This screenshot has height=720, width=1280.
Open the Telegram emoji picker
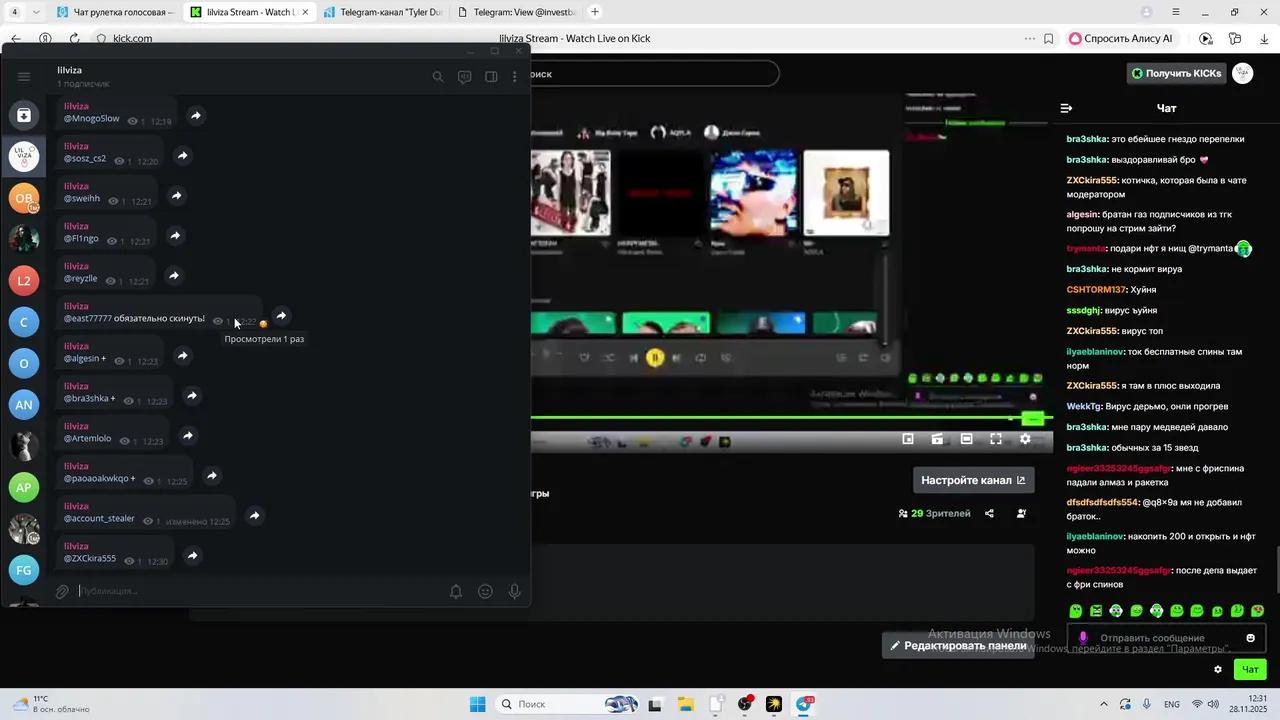tap(485, 591)
